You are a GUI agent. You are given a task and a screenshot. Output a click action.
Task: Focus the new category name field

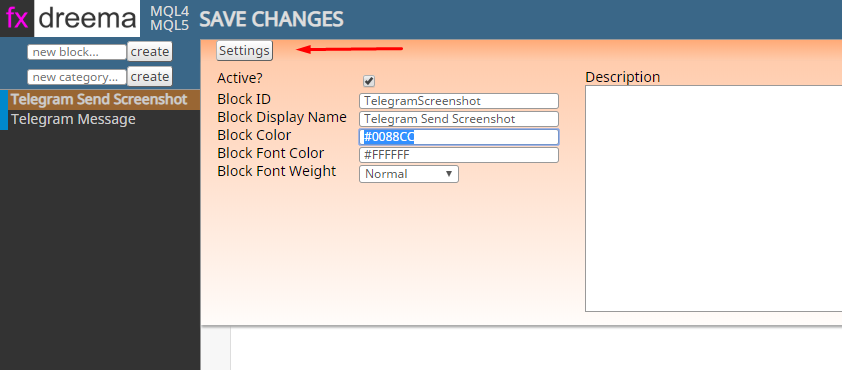coord(77,77)
